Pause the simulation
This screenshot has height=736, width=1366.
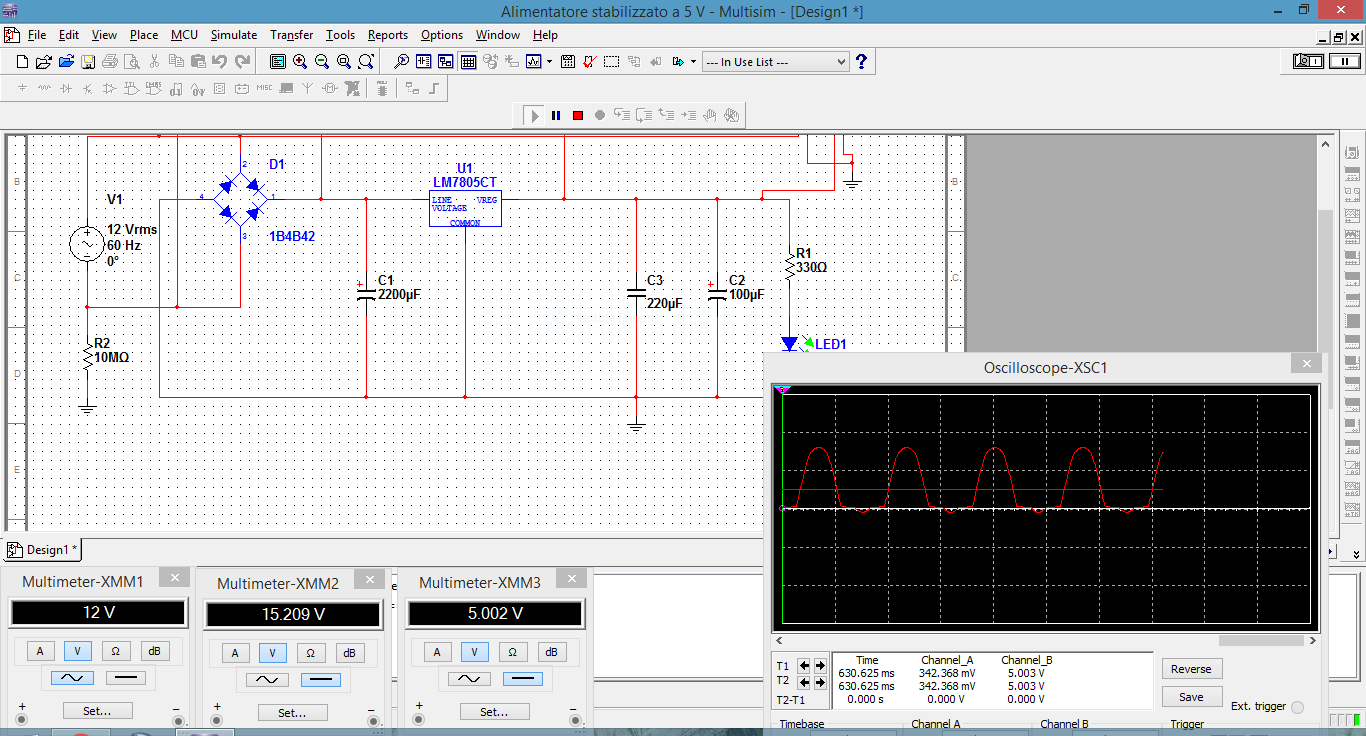[x=556, y=115]
